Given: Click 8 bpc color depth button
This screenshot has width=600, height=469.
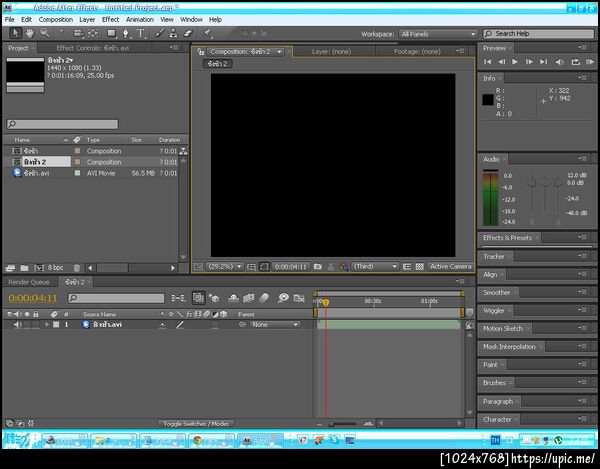Looking at the screenshot, I should pos(55,268).
